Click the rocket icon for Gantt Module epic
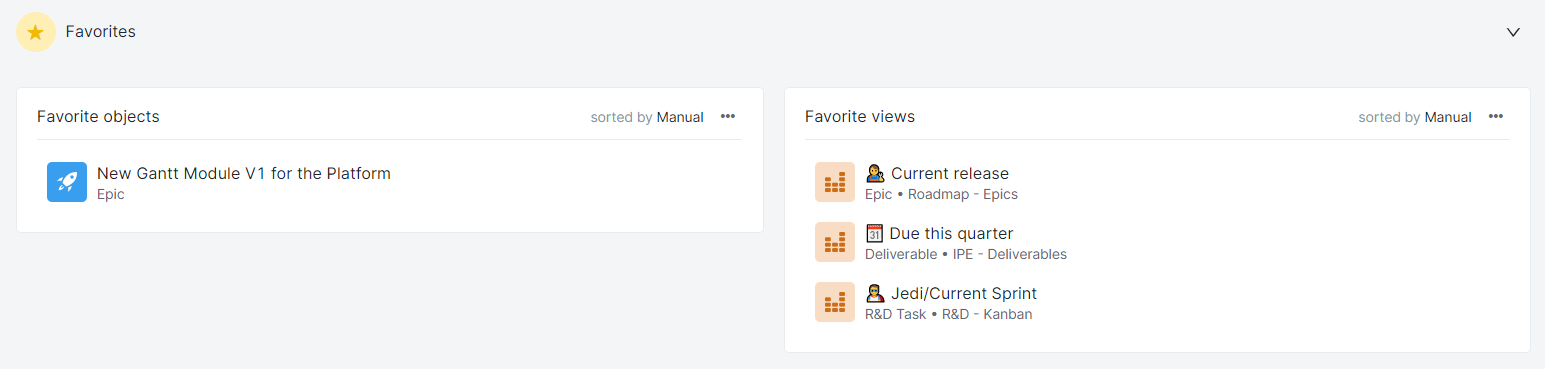Viewport: 1545px width, 369px height. coord(67,182)
